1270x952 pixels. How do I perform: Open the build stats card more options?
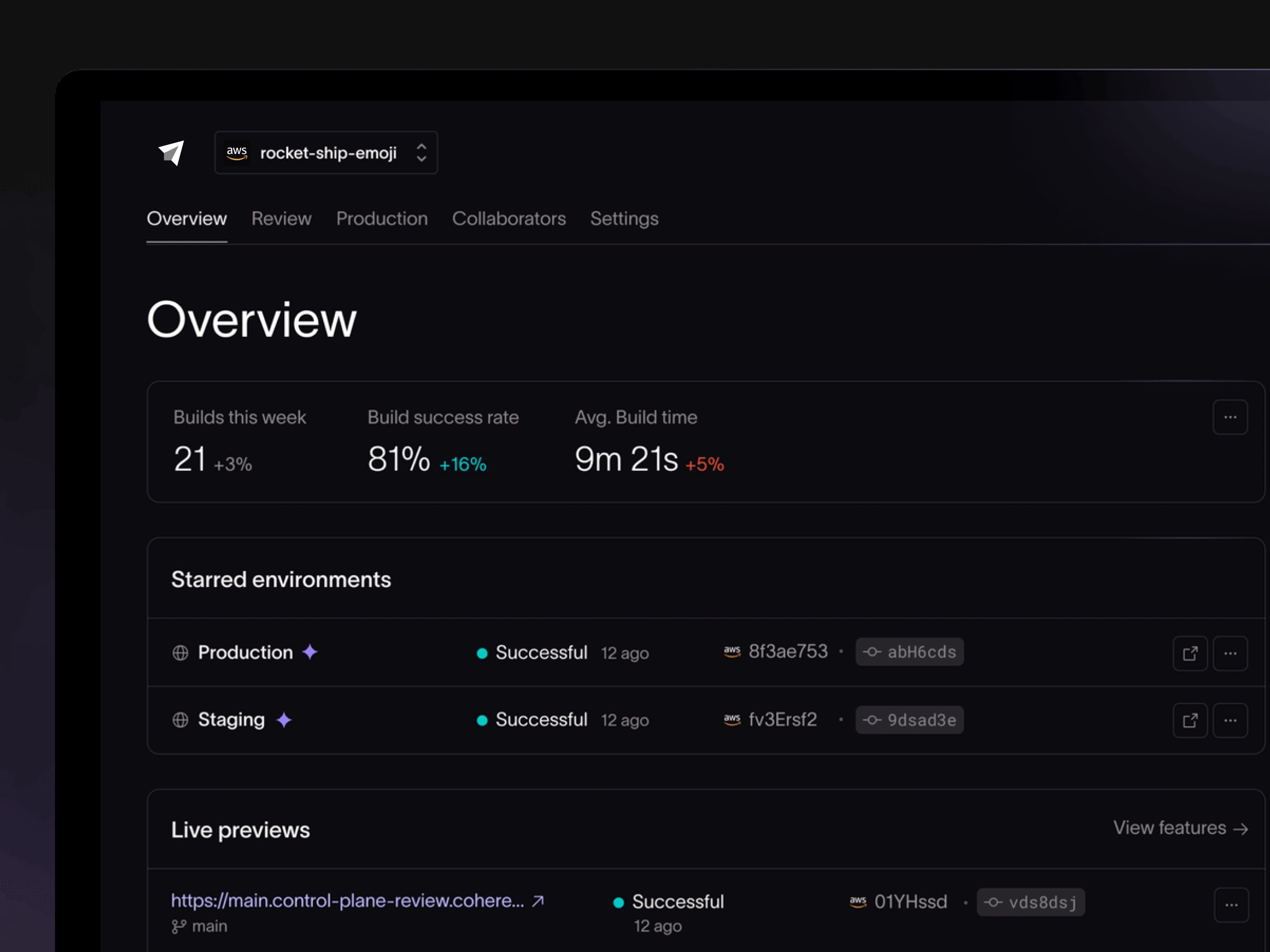(x=1230, y=417)
